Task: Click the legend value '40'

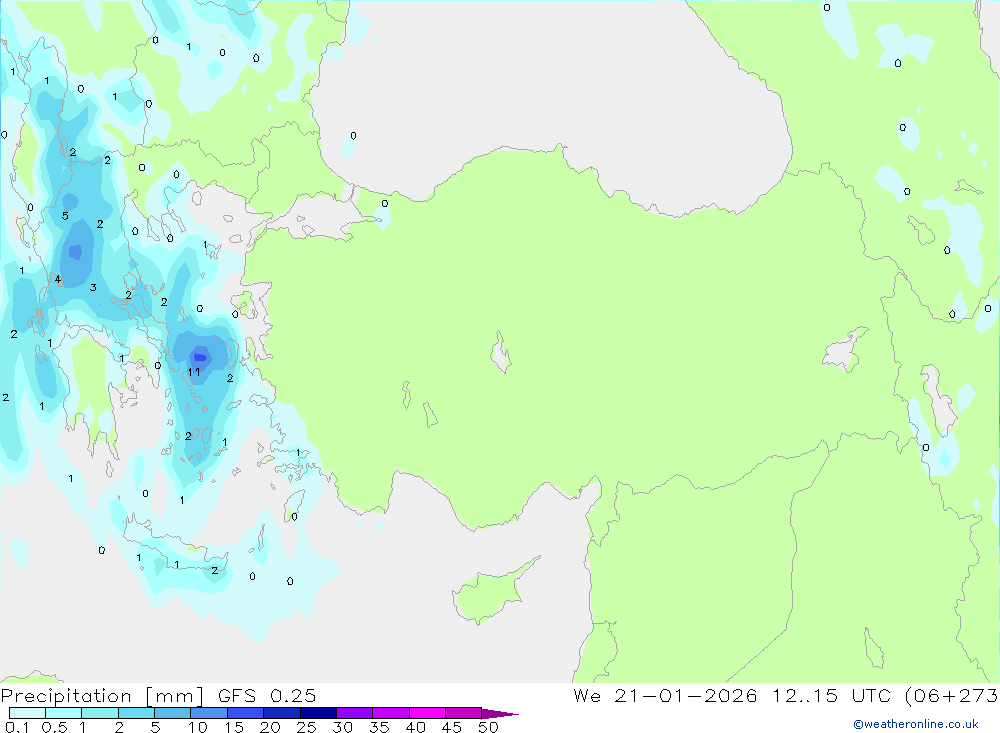Action: tap(415, 727)
